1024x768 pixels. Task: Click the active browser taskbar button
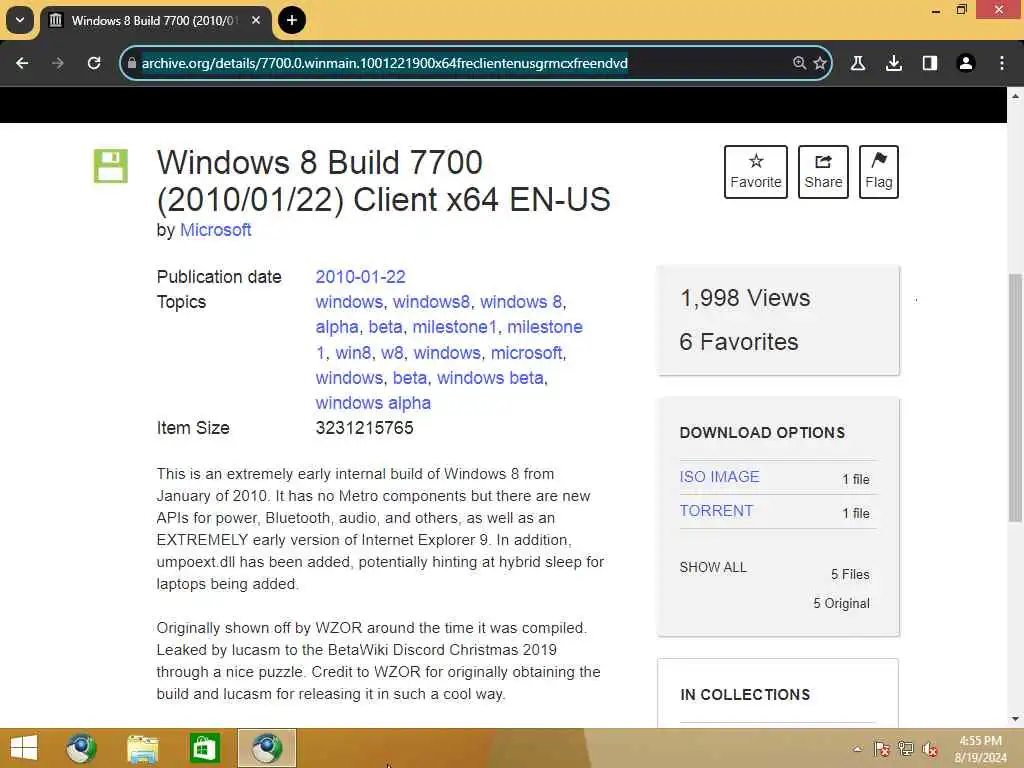[x=266, y=748]
